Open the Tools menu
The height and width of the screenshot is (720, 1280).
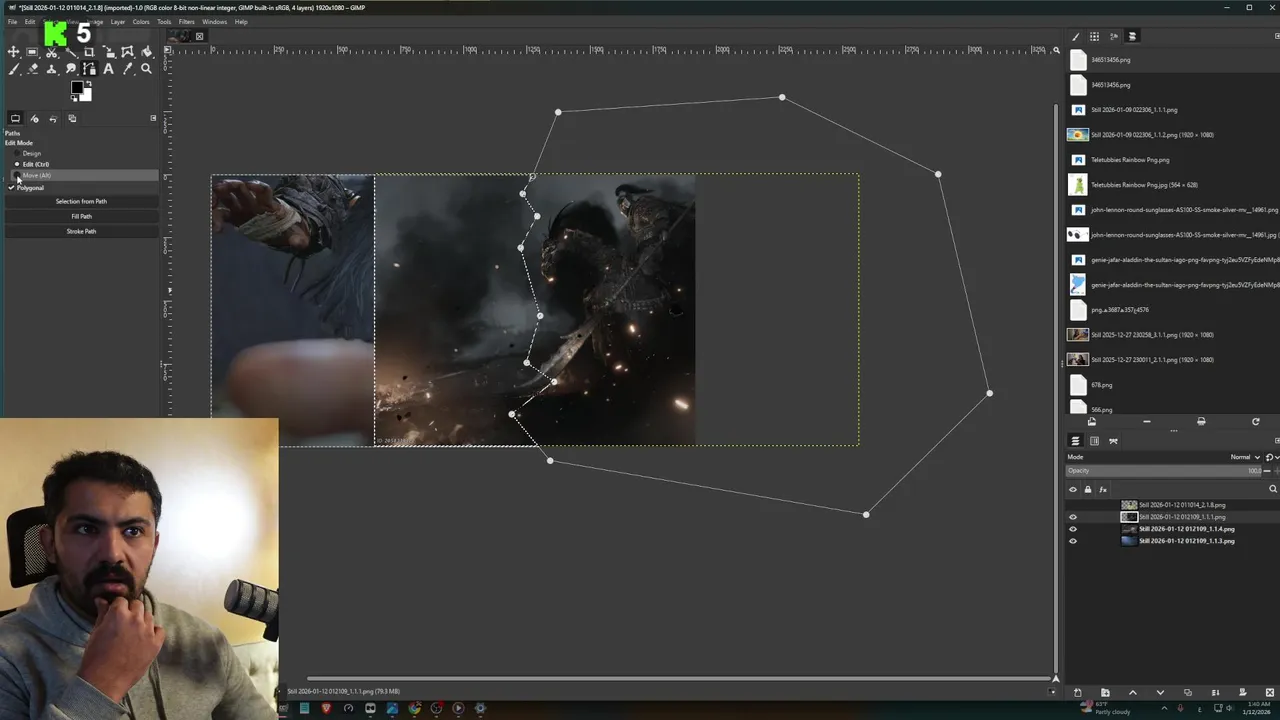coord(164,21)
